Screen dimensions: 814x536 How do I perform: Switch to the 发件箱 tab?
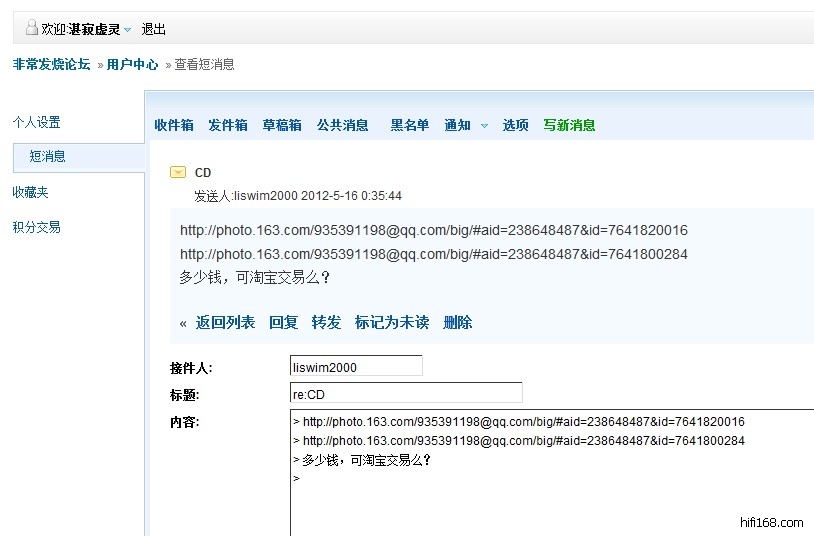click(228, 125)
